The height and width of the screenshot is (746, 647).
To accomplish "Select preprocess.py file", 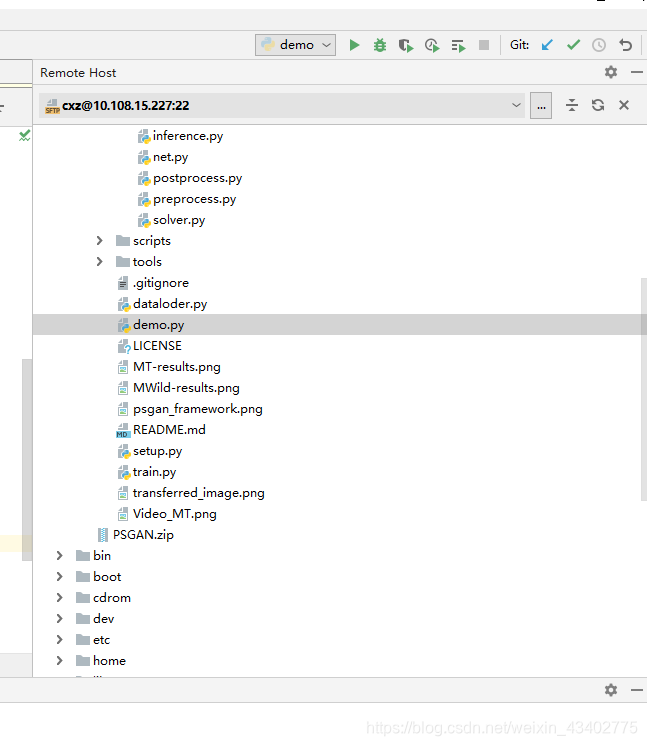I will pos(187,199).
